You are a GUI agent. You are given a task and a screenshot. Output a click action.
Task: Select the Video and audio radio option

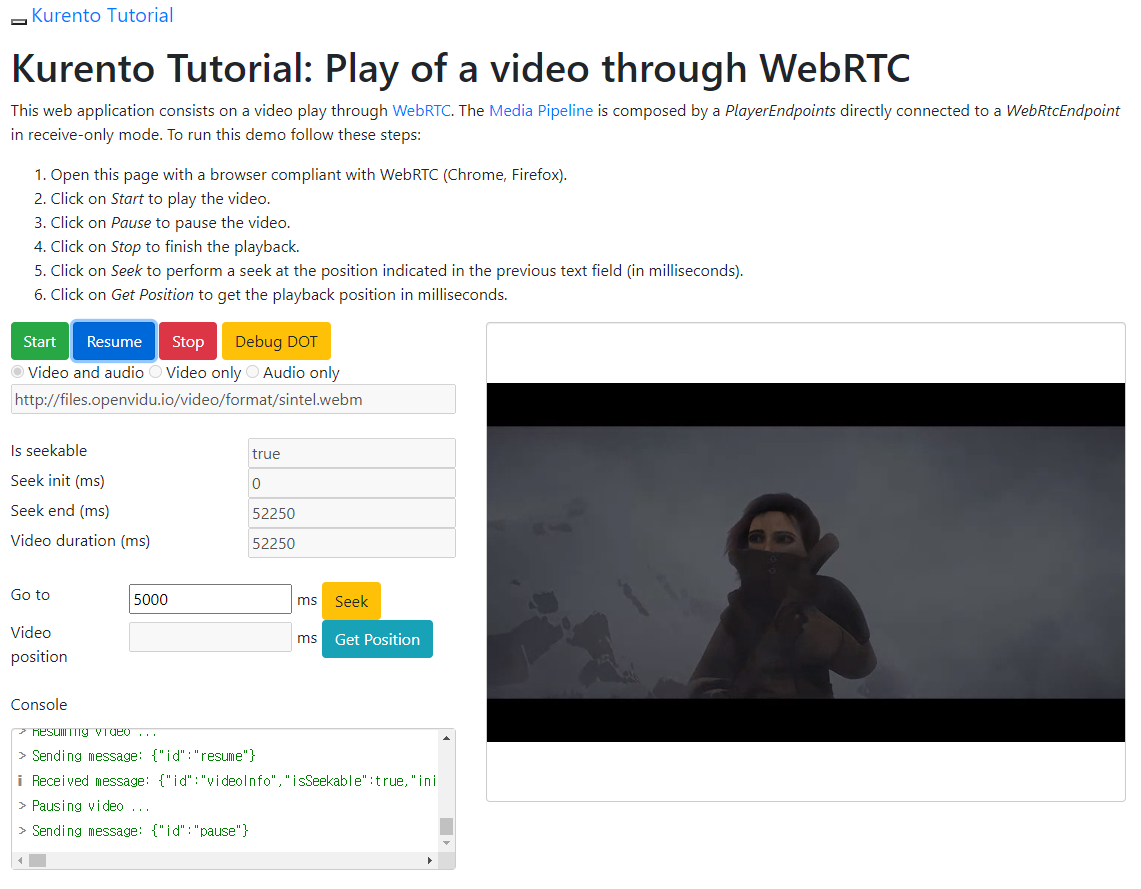coord(17,372)
